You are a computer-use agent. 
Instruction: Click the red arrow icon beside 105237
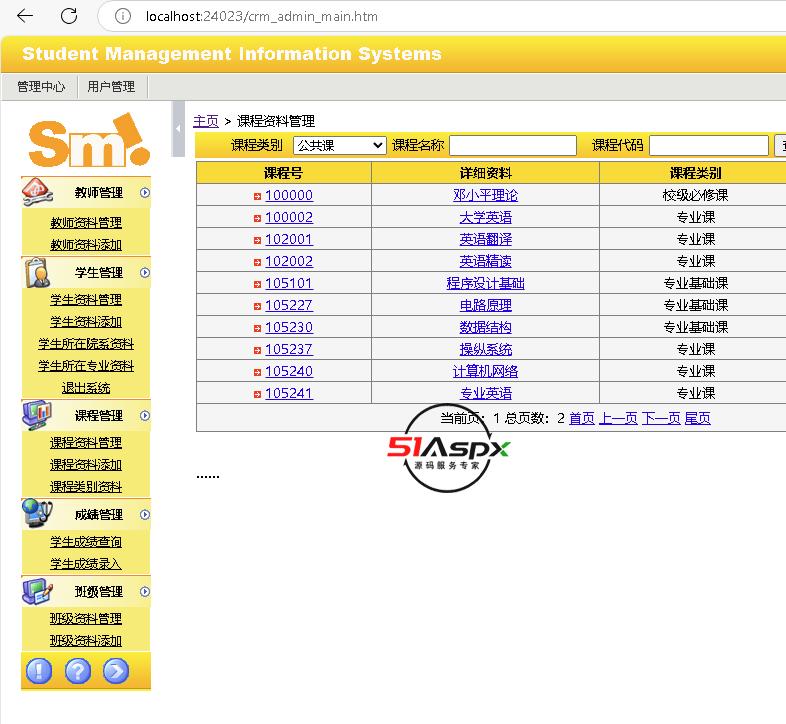(257, 350)
